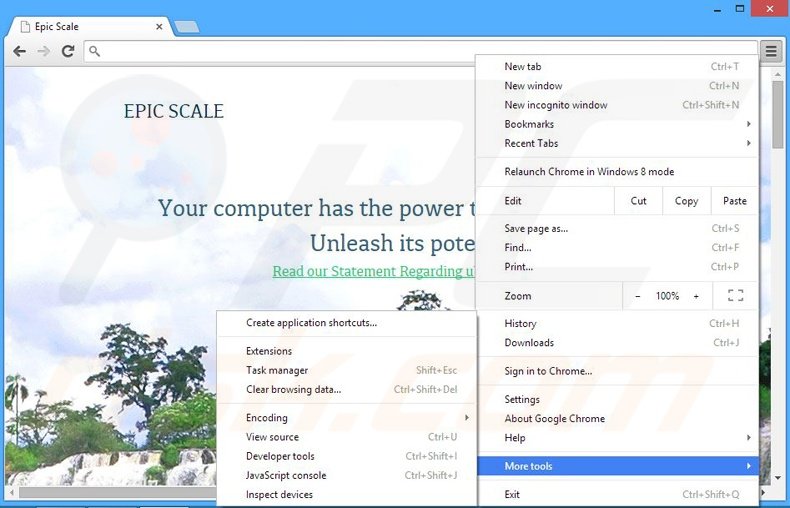The height and width of the screenshot is (508, 790).
Task: Click the Paste button in Edit row
Action: point(735,201)
